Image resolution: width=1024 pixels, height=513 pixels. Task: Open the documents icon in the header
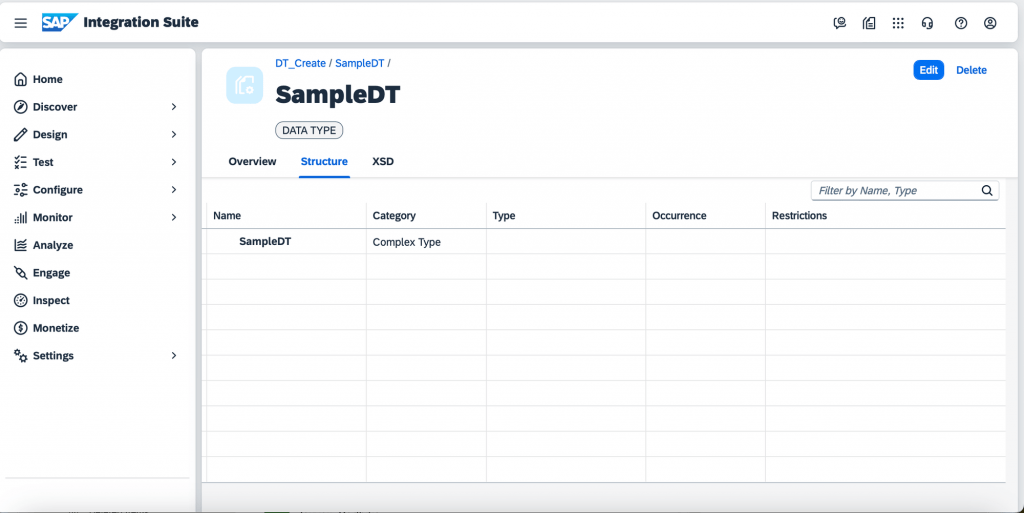[x=869, y=23]
